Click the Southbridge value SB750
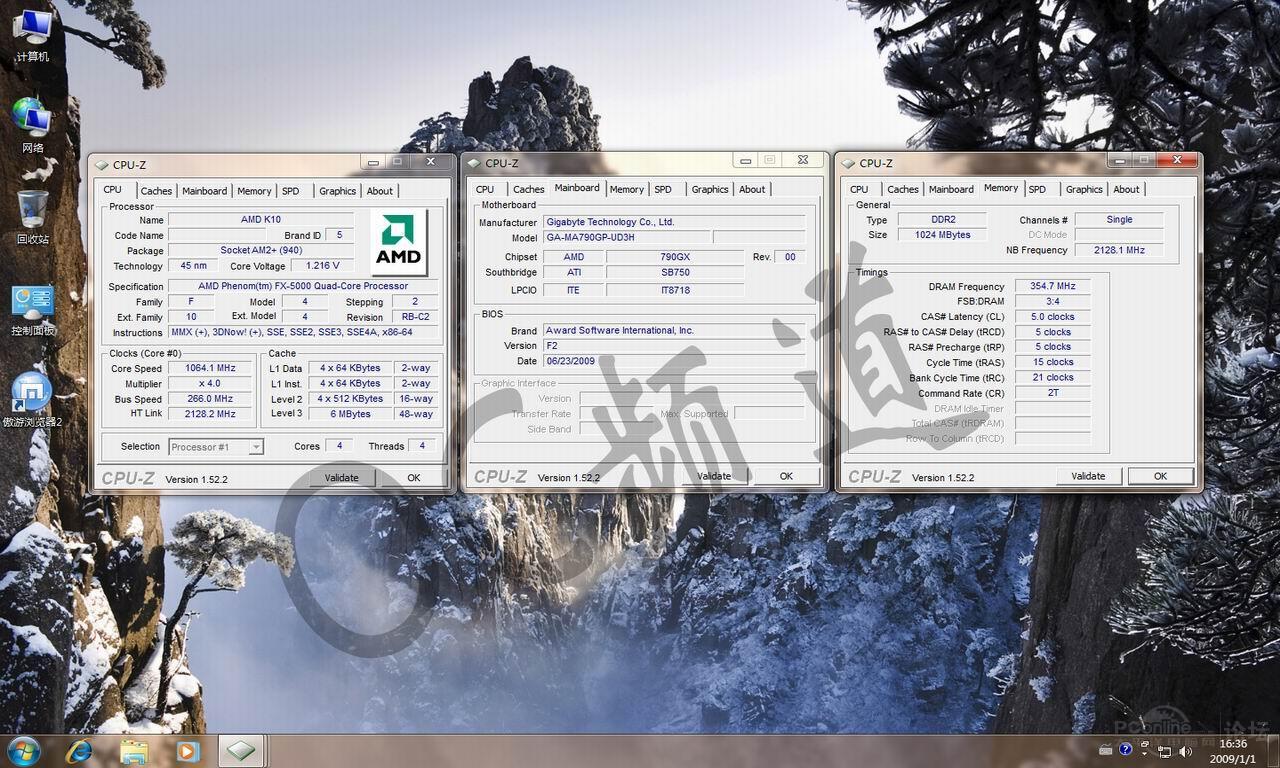The image size is (1280, 768). pyautogui.click(x=675, y=273)
